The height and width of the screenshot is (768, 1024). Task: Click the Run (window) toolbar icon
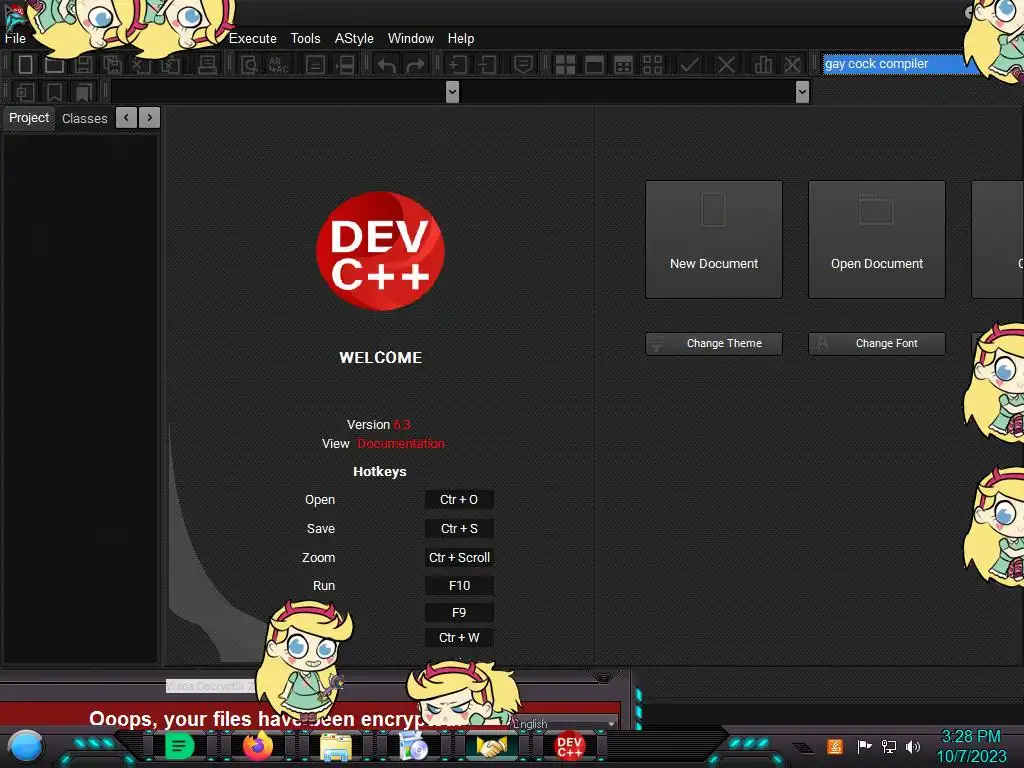[594, 65]
